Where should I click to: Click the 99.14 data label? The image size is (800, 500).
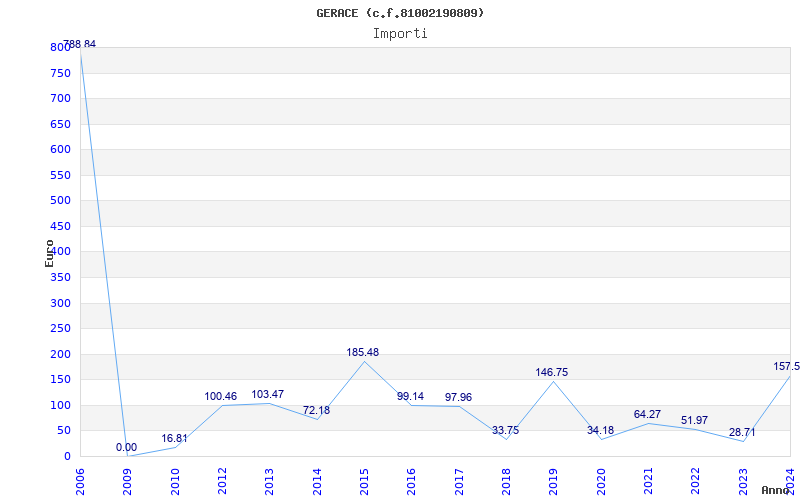(x=410, y=396)
